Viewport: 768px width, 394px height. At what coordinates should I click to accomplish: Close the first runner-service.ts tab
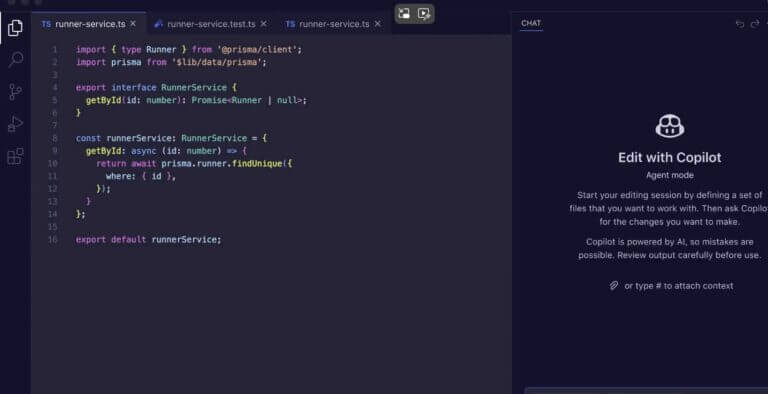pyautogui.click(x=133, y=24)
